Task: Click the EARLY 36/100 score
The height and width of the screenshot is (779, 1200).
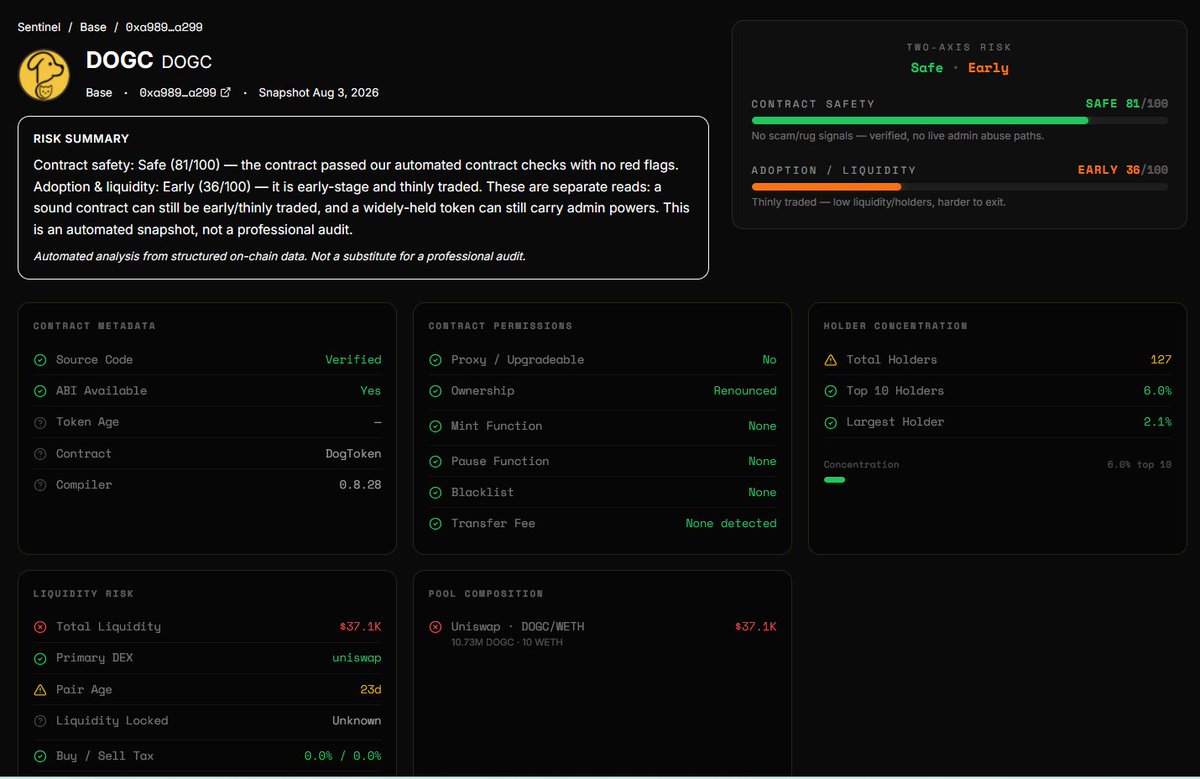Action: (x=1123, y=170)
